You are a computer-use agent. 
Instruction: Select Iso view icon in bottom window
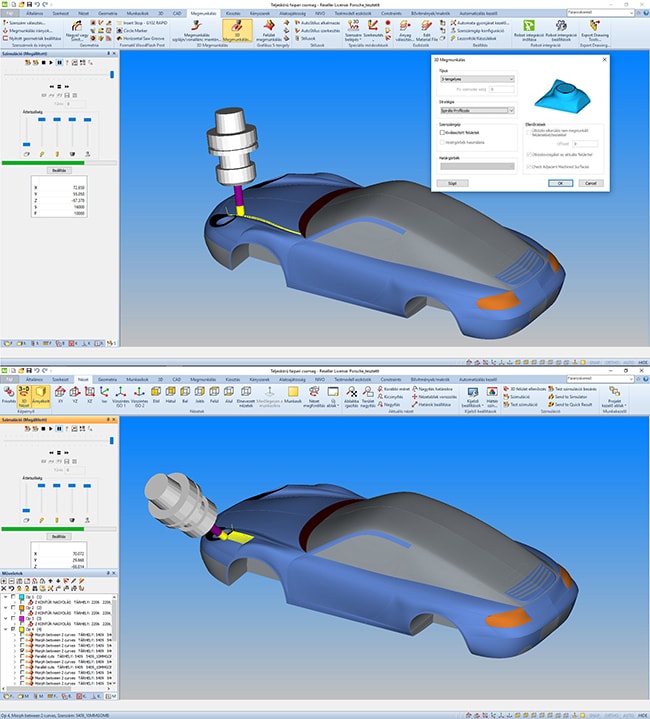(105, 394)
